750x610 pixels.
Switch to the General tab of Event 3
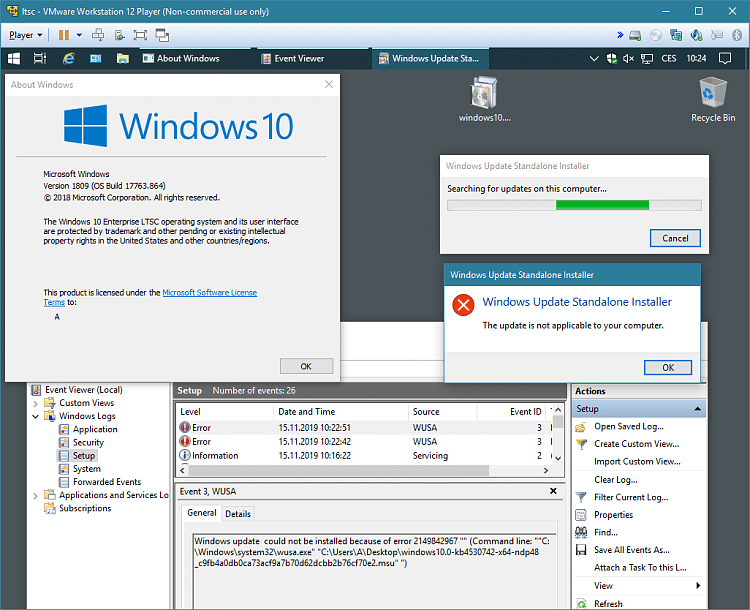pos(202,513)
